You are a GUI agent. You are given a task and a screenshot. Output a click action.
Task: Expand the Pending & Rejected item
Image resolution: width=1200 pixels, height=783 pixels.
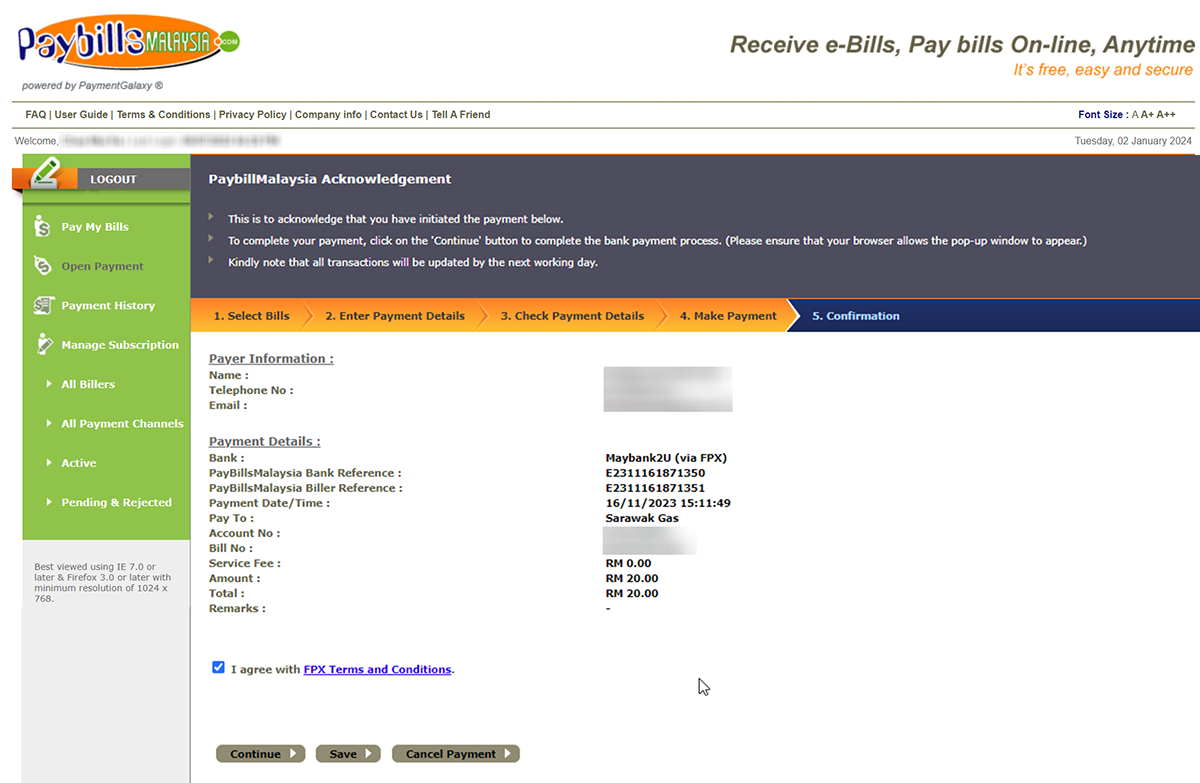pyautogui.click(x=116, y=502)
